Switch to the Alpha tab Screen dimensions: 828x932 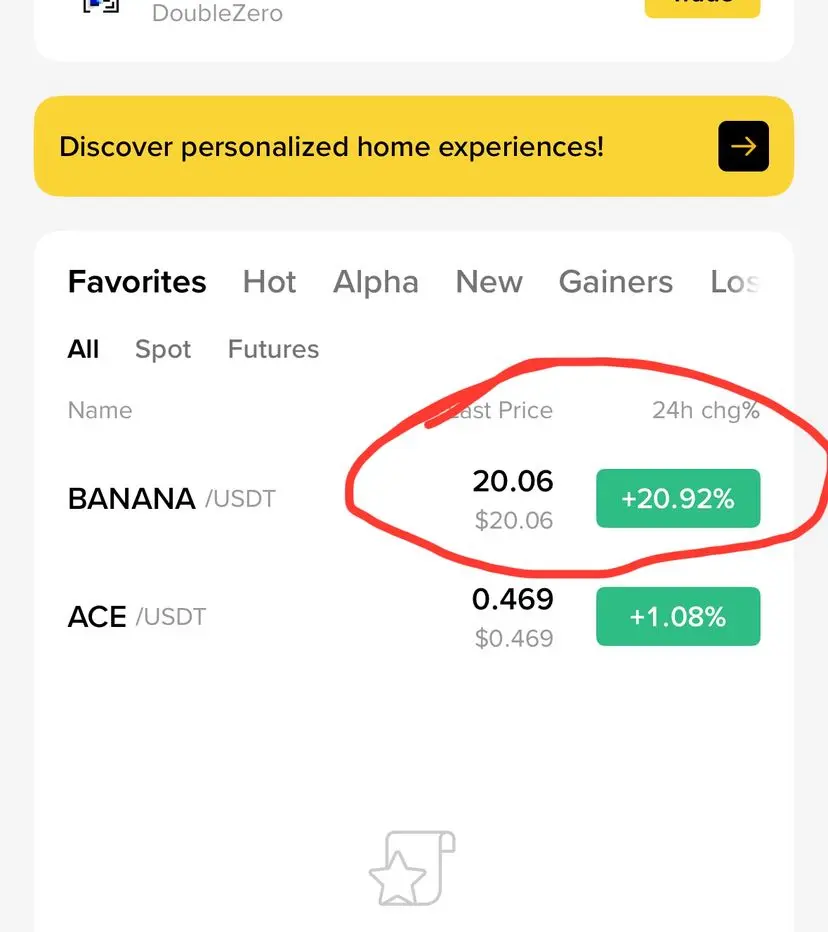376,282
